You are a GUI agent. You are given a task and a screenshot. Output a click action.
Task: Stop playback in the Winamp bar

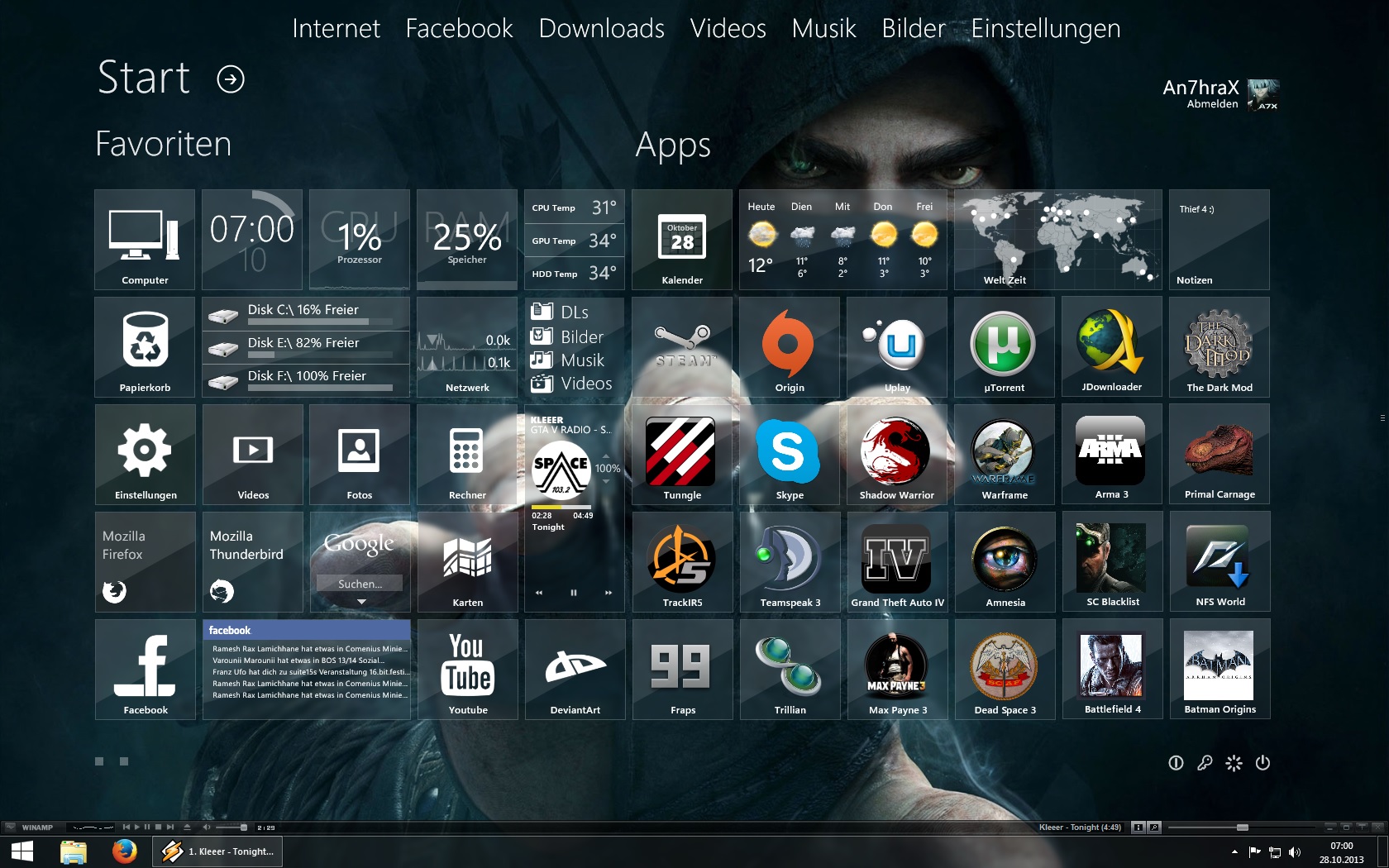[159, 827]
